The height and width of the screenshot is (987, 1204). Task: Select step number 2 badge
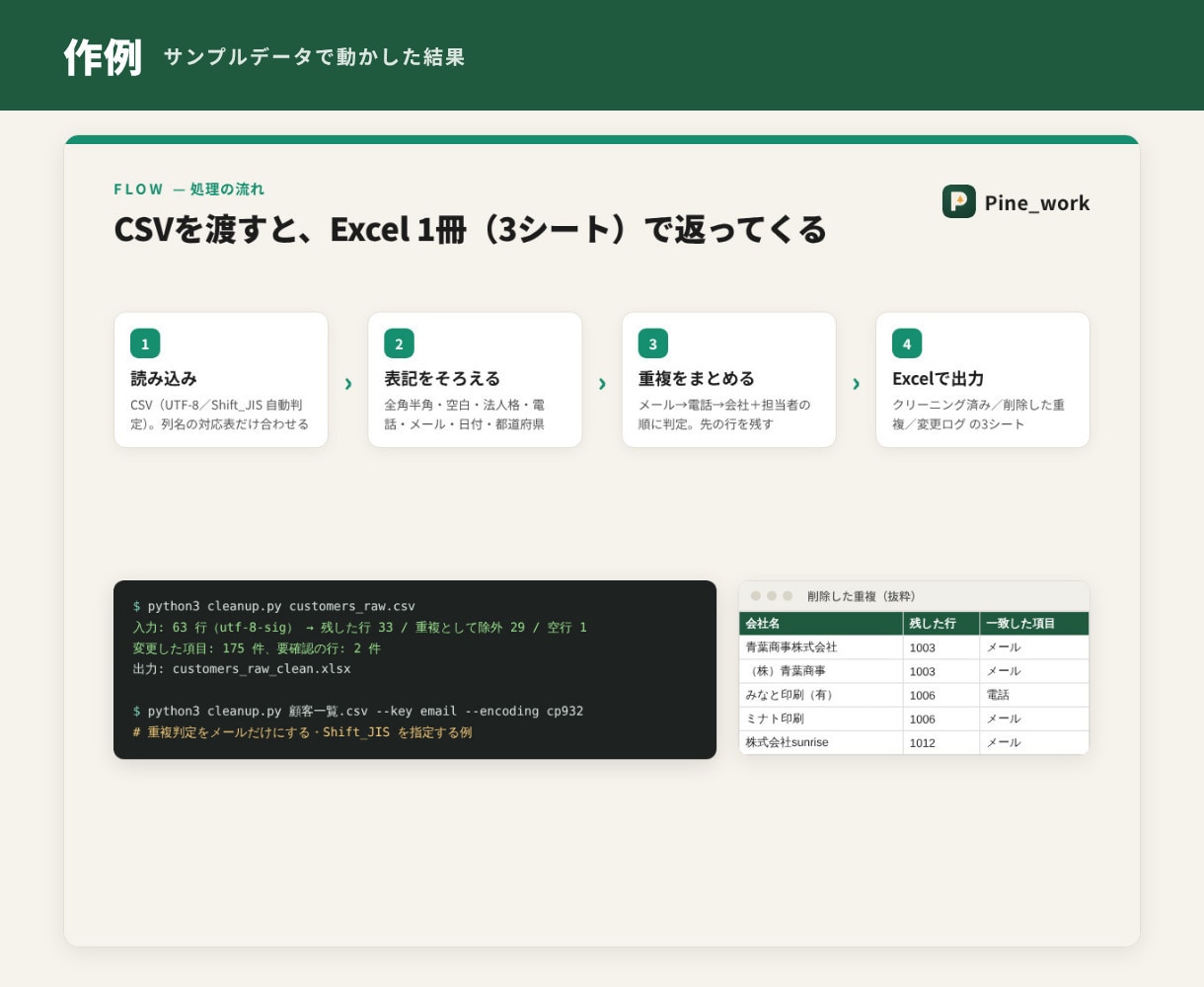pos(399,343)
